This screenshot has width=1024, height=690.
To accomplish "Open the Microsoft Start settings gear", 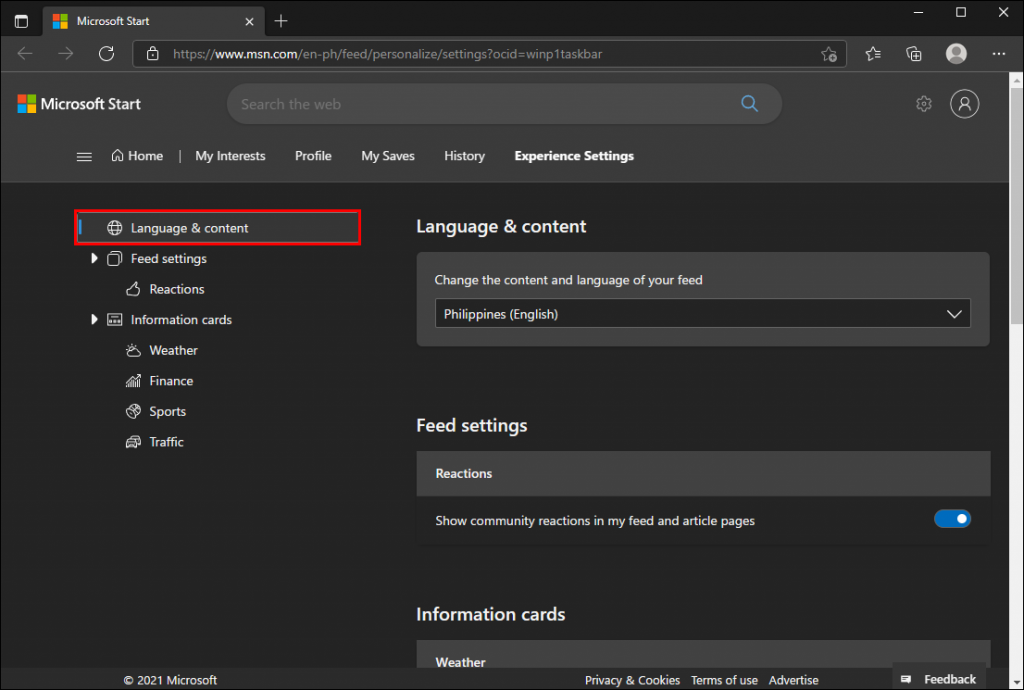I will click(x=923, y=103).
